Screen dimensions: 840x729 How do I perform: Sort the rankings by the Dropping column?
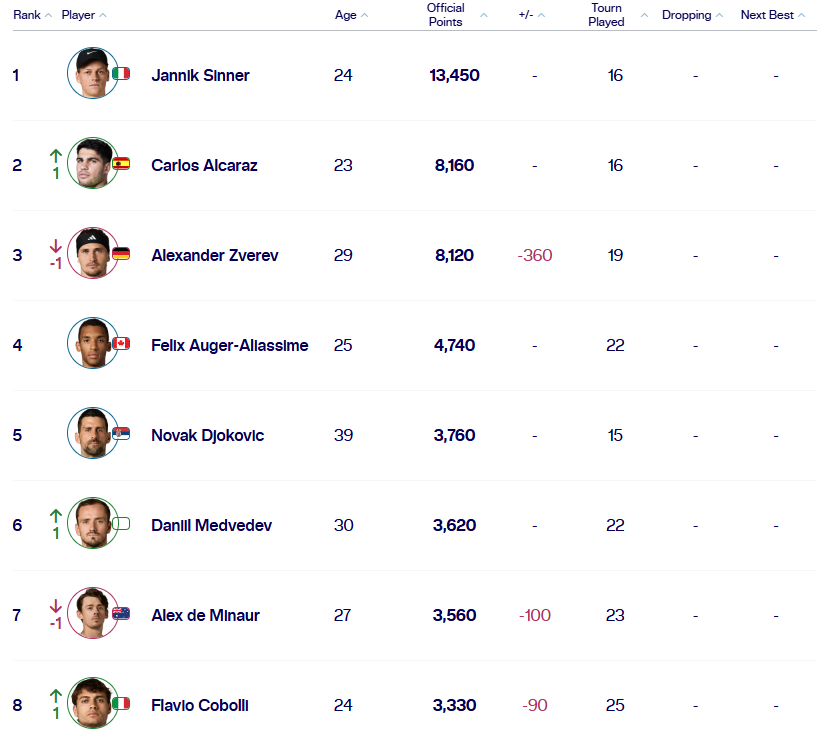tap(692, 15)
